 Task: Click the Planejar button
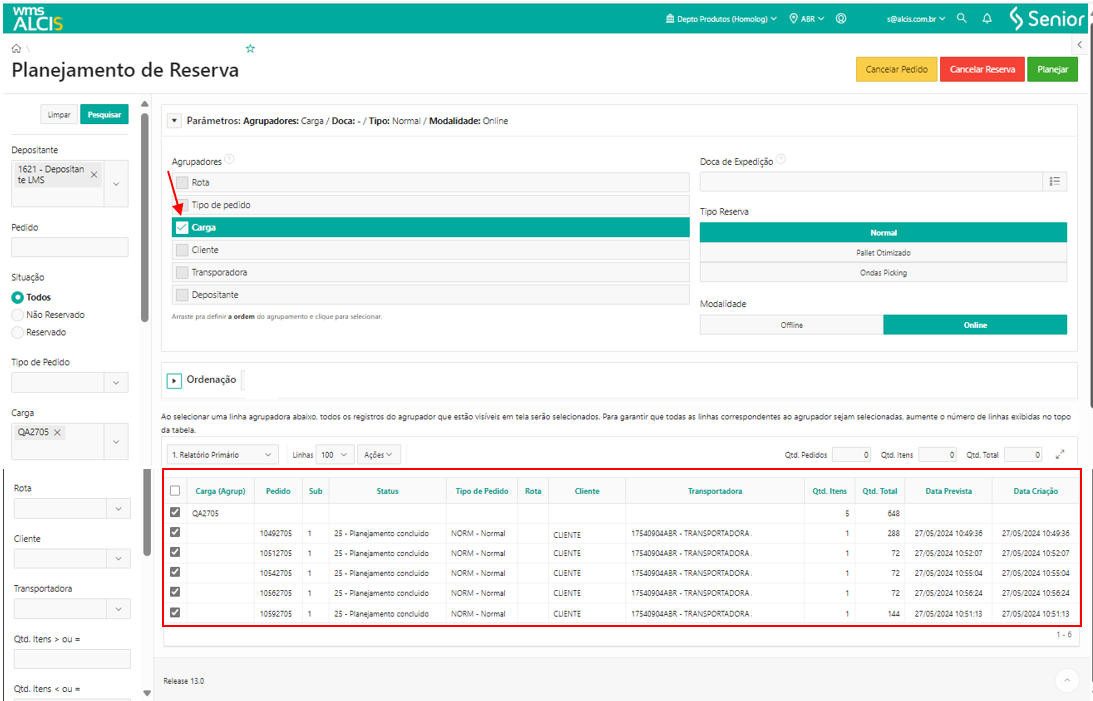click(1052, 69)
